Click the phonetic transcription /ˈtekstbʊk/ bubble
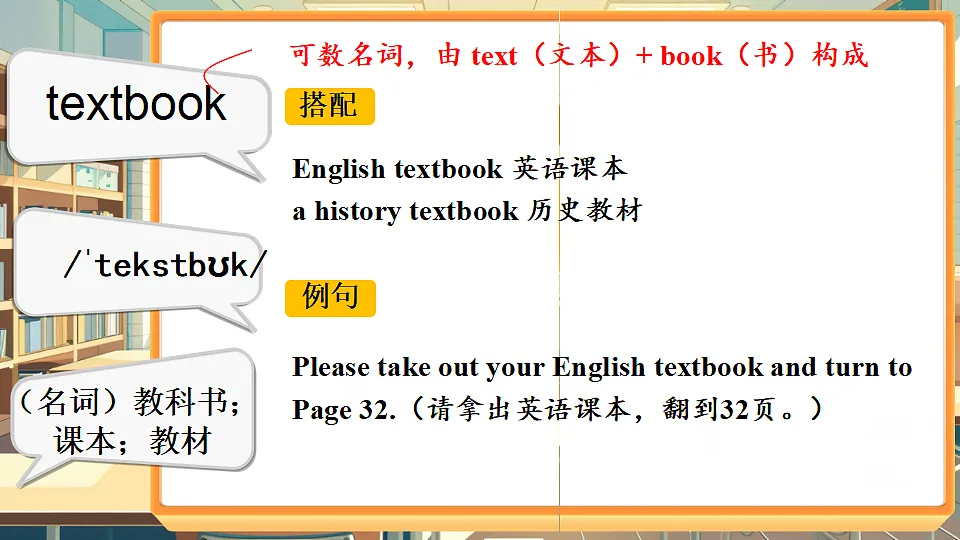This screenshot has height=540, width=960. (x=140, y=266)
